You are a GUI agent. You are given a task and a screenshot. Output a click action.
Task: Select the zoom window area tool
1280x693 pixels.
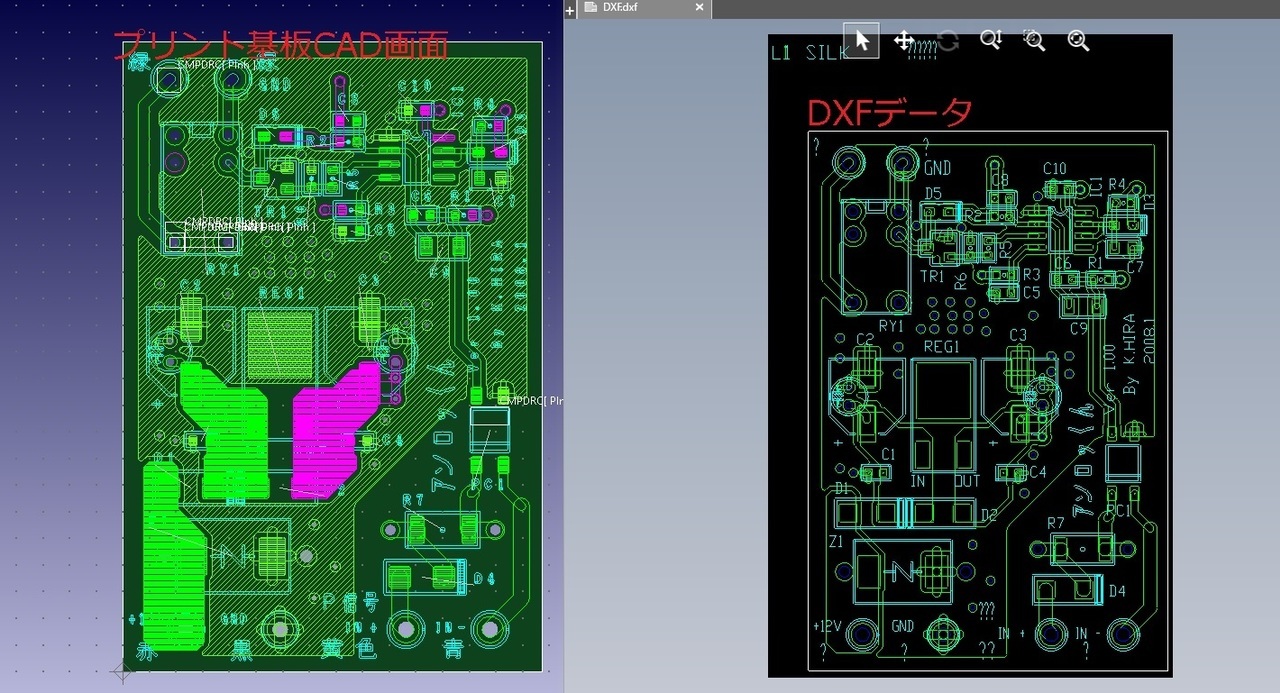click(x=1034, y=40)
